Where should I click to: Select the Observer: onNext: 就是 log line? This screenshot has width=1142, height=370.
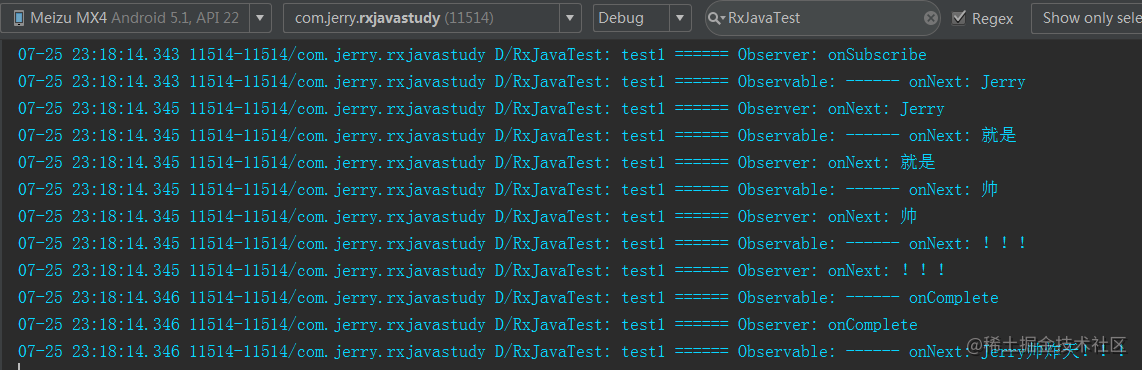pos(476,162)
